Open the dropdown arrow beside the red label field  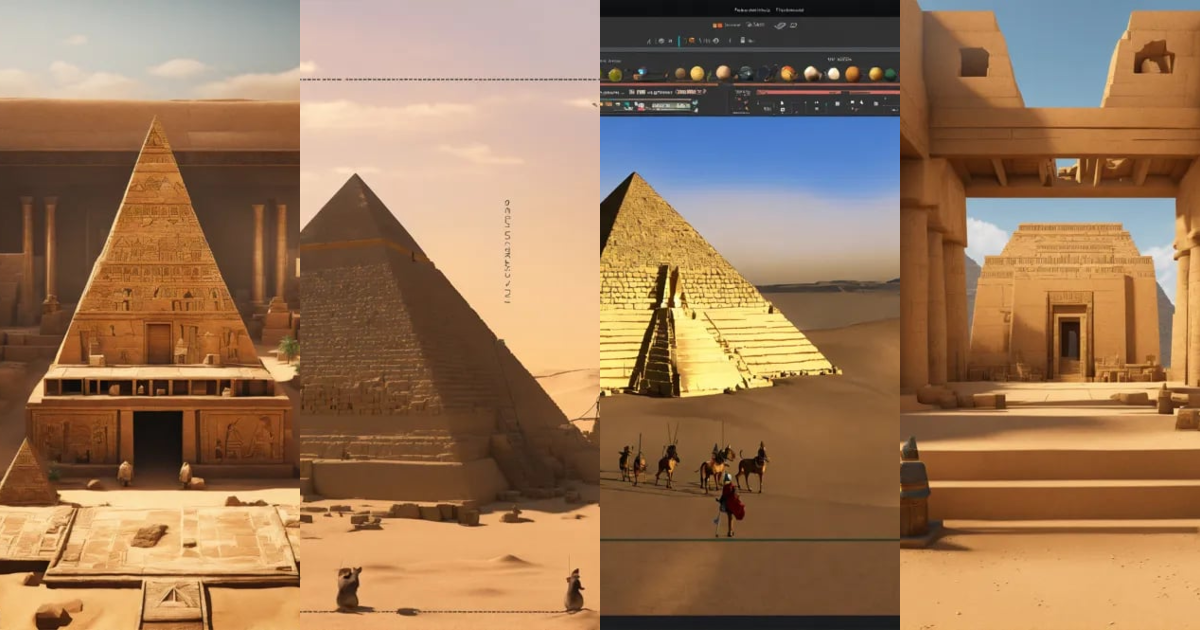click(704, 93)
